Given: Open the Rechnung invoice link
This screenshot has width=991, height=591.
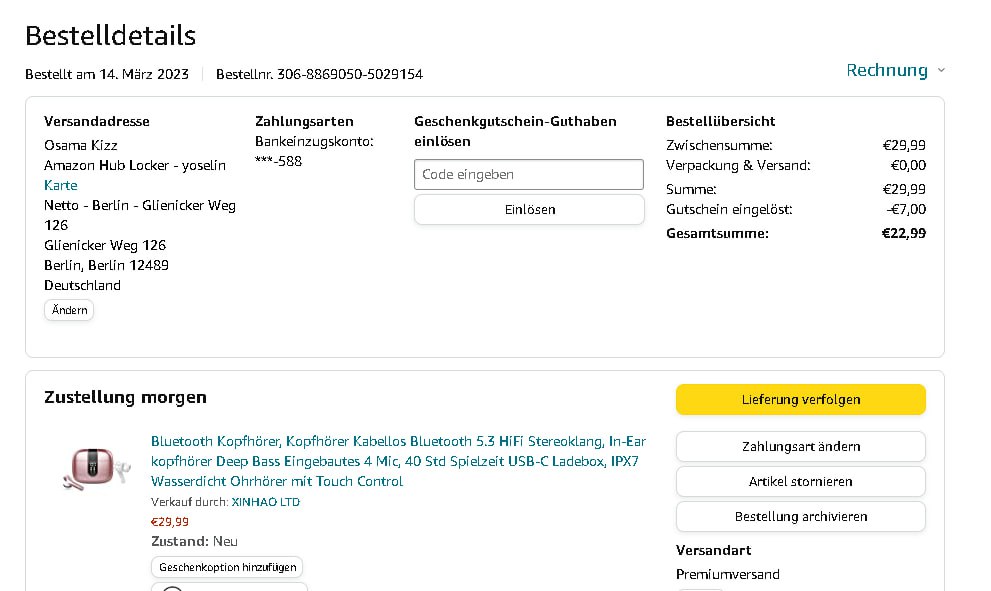Looking at the screenshot, I should (x=886, y=70).
